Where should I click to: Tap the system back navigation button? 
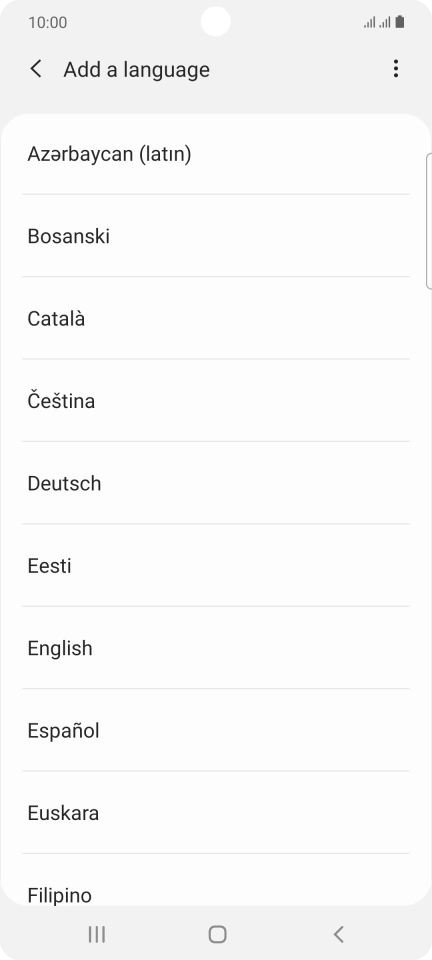[x=338, y=934]
